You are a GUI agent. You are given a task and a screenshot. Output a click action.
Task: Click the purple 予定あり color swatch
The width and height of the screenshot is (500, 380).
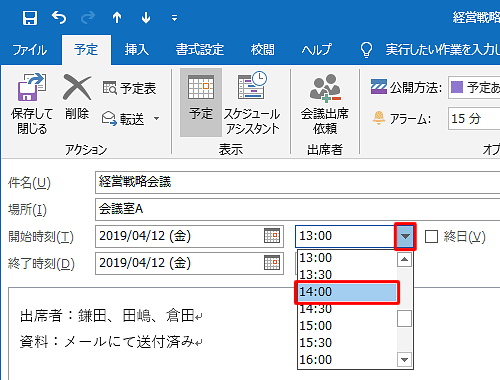tap(457, 87)
